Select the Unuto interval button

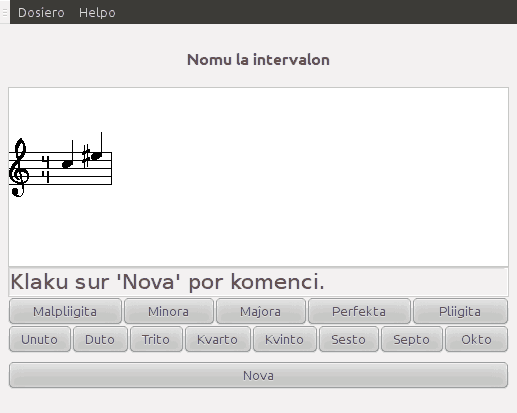point(40,339)
